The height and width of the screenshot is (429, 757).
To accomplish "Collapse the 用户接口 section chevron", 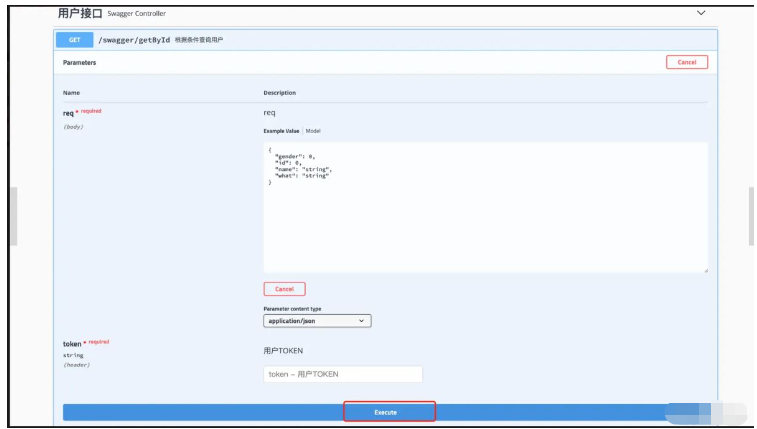I will (701, 13).
